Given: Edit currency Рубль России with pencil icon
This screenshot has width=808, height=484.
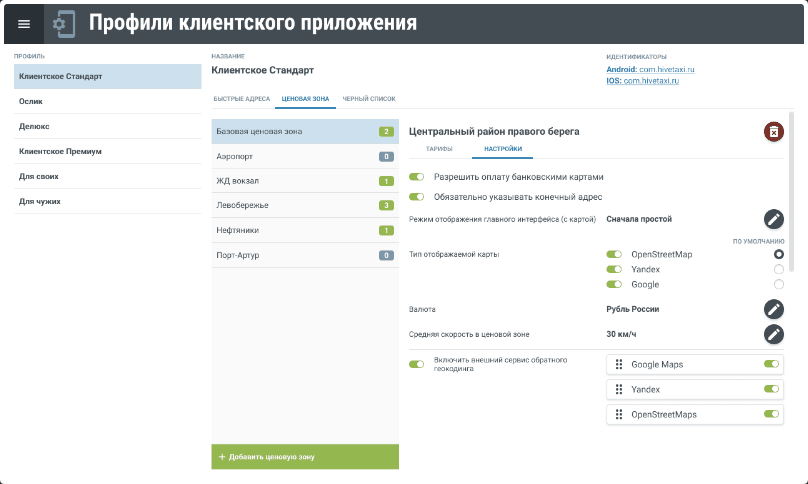Looking at the screenshot, I should pyautogui.click(x=773, y=309).
